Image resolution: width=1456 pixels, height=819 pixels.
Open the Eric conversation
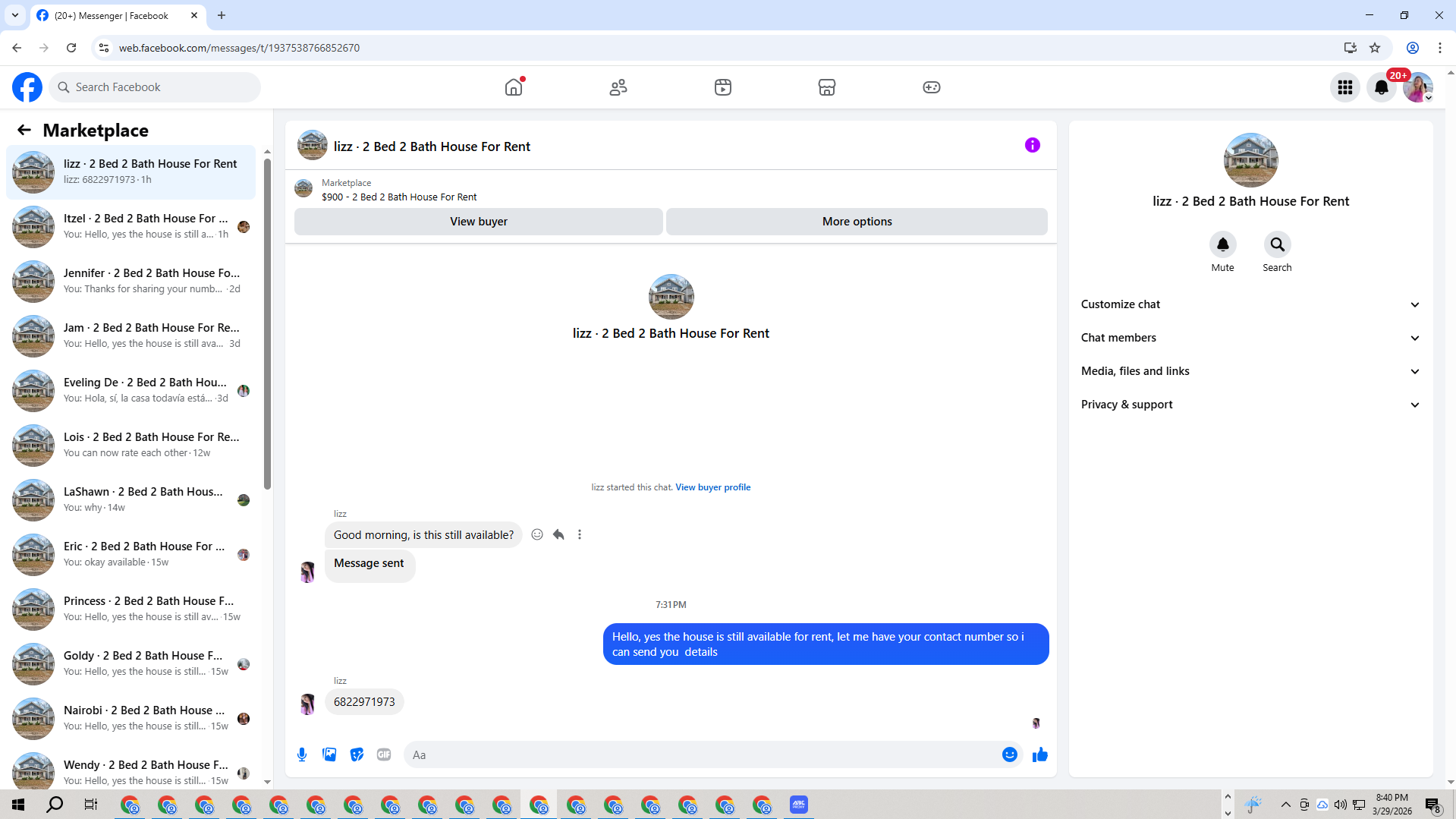(x=131, y=554)
